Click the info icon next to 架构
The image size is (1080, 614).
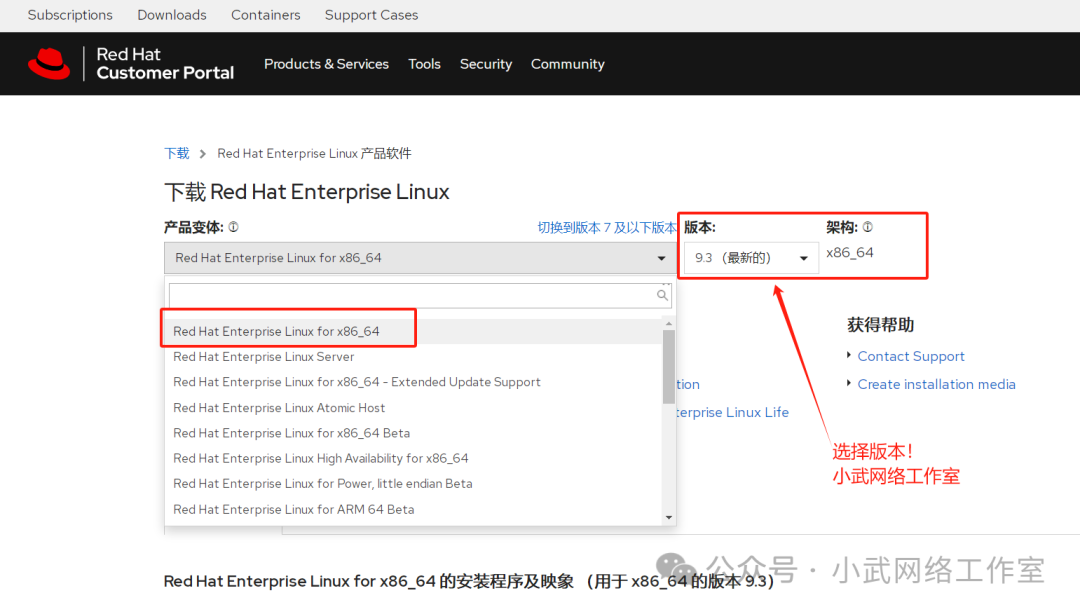click(x=868, y=227)
